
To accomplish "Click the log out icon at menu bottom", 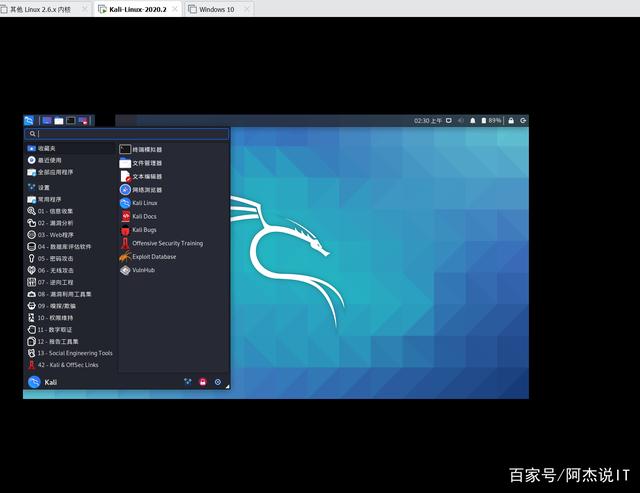I will [218, 382].
